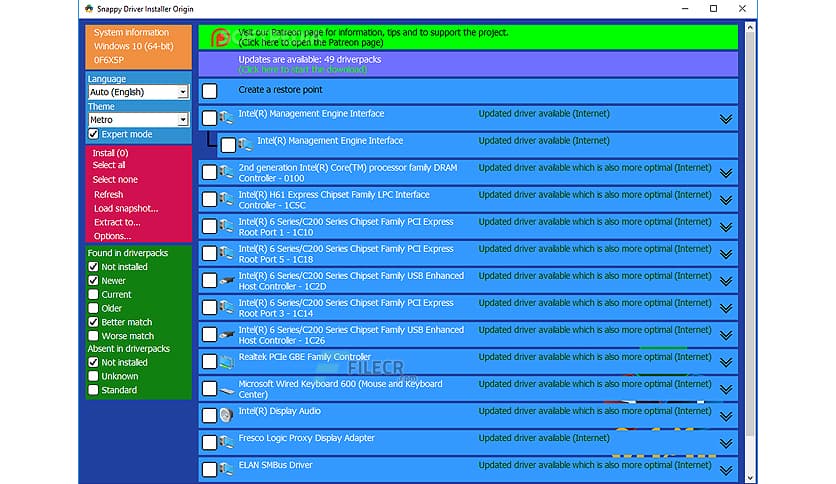
Task: Click the keyboard icon of Microsoft Wired Keyboard 600
Action: (x=227, y=390)
